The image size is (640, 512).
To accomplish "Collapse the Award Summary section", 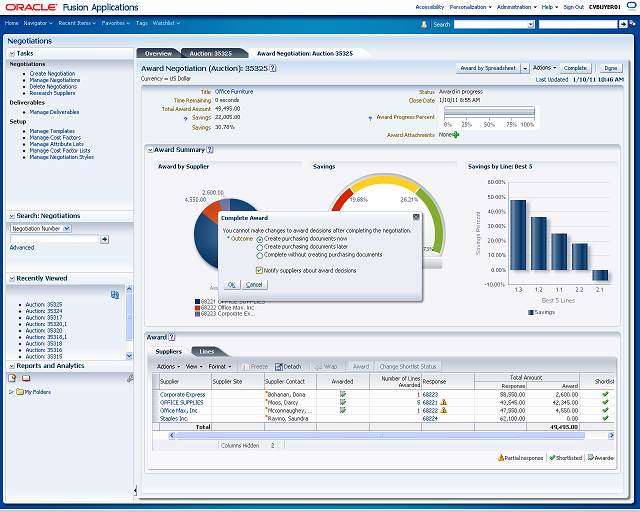I will tap(150, 150).
